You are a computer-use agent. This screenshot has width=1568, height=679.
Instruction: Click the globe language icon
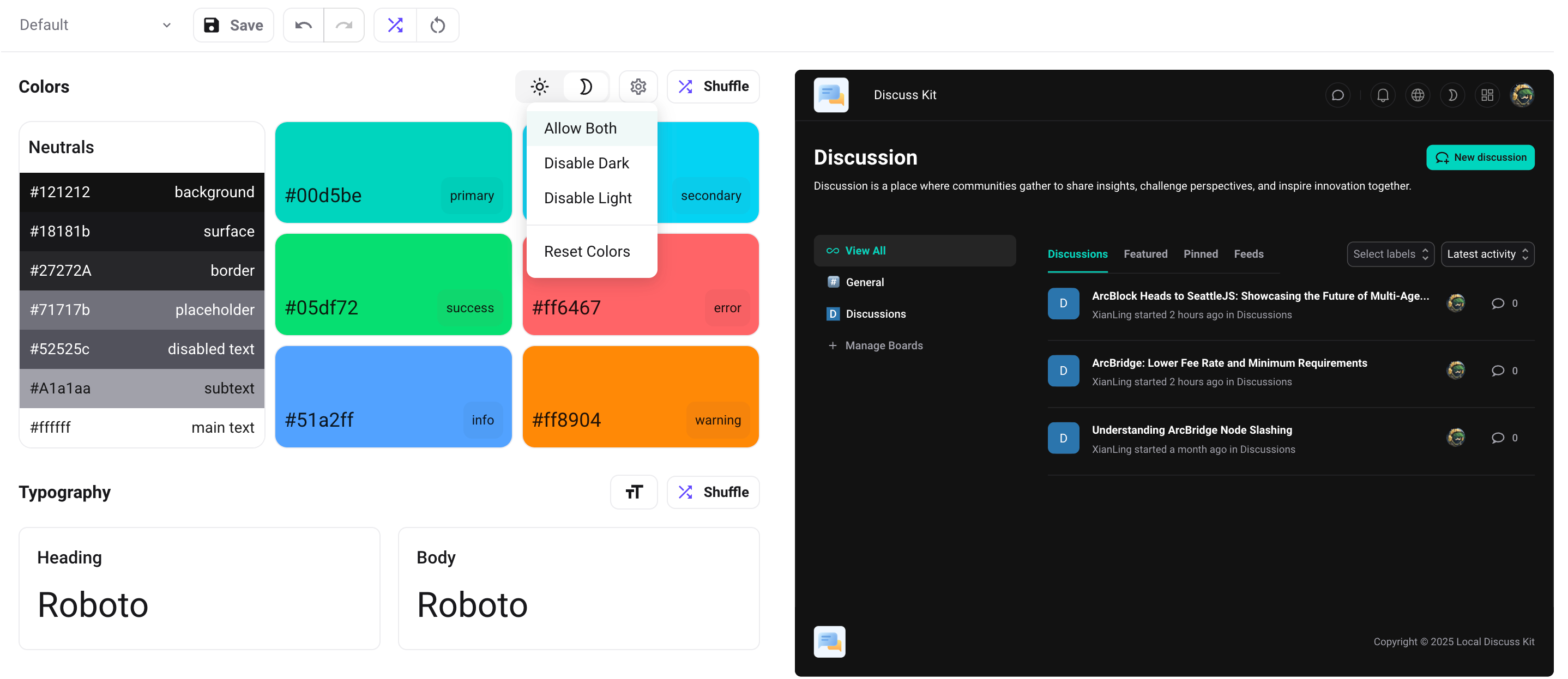pyautogui.click(x=1418, y=95)
